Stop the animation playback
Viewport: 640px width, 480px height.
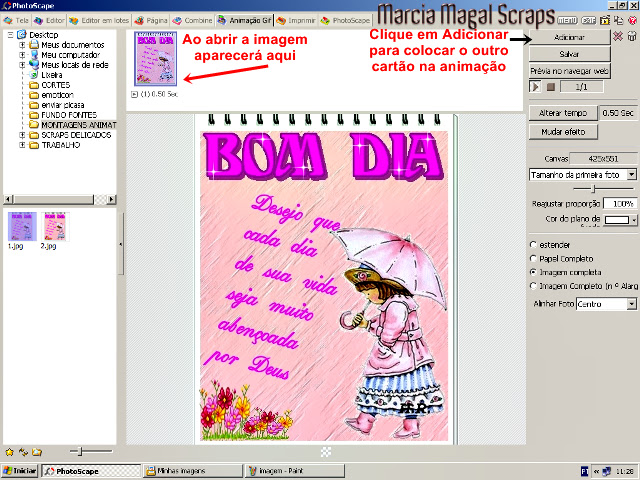[551, 87]
